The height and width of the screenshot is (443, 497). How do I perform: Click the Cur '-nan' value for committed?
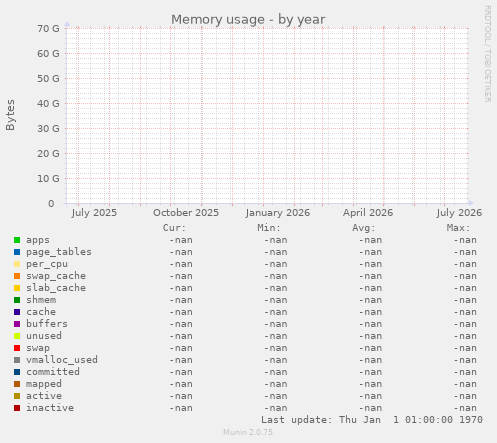181,372
